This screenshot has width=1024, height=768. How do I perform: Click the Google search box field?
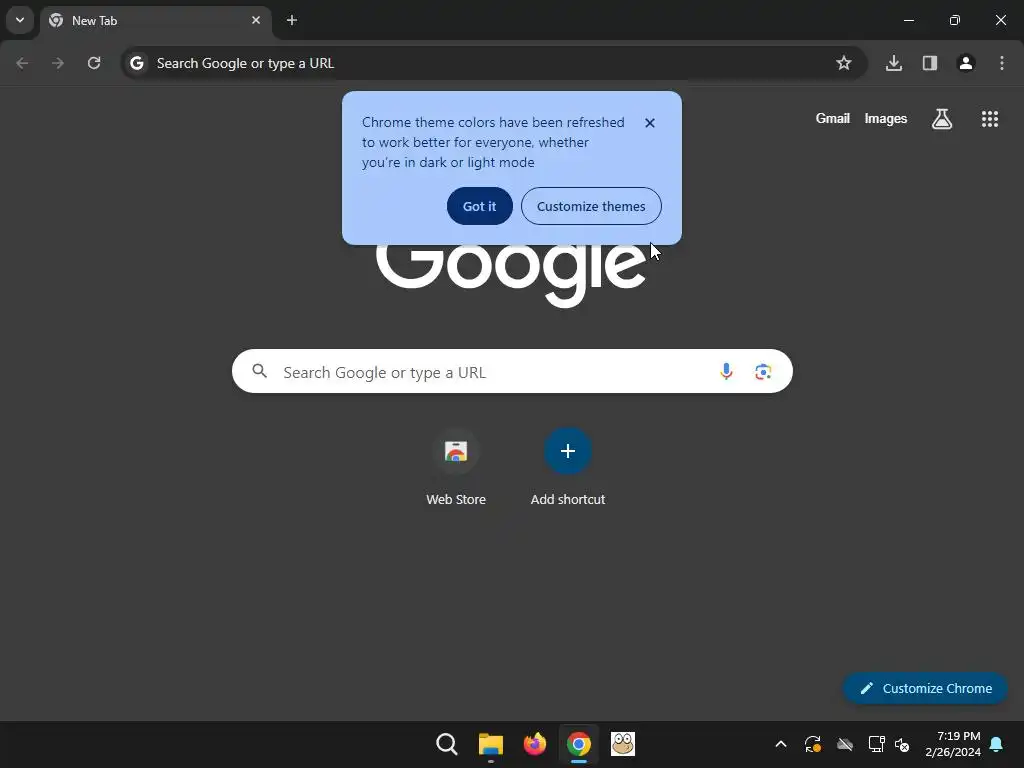512,372
